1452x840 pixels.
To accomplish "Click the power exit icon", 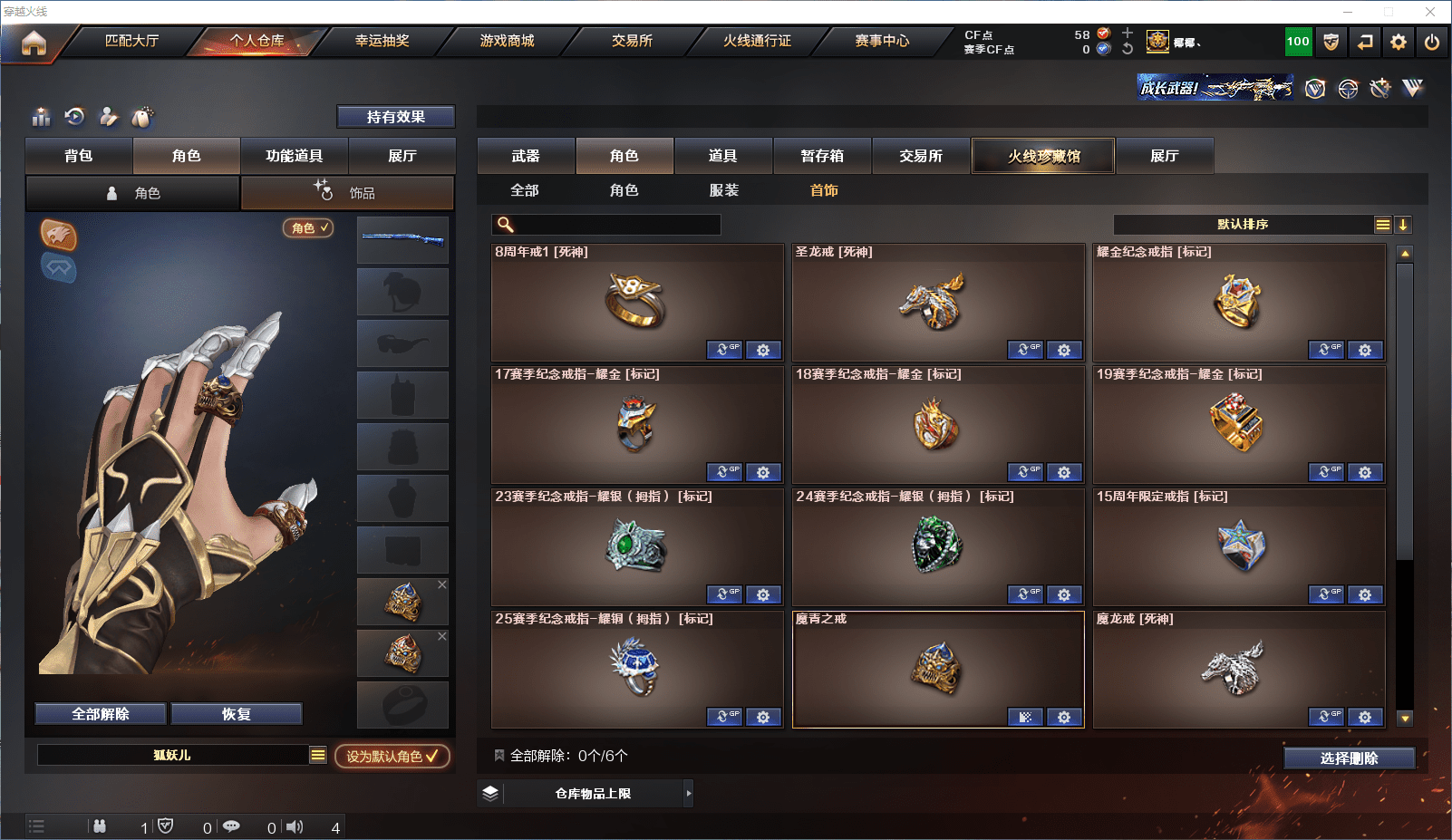I will pyautogui.click(x=1432, y=42).
